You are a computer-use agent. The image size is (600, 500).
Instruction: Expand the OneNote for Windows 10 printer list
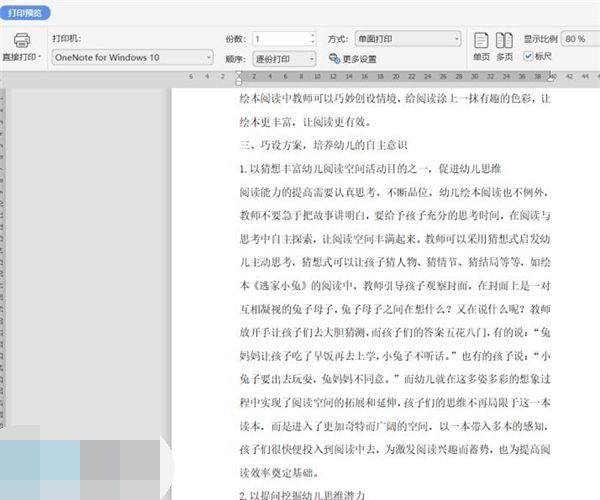tap(208, 58)
